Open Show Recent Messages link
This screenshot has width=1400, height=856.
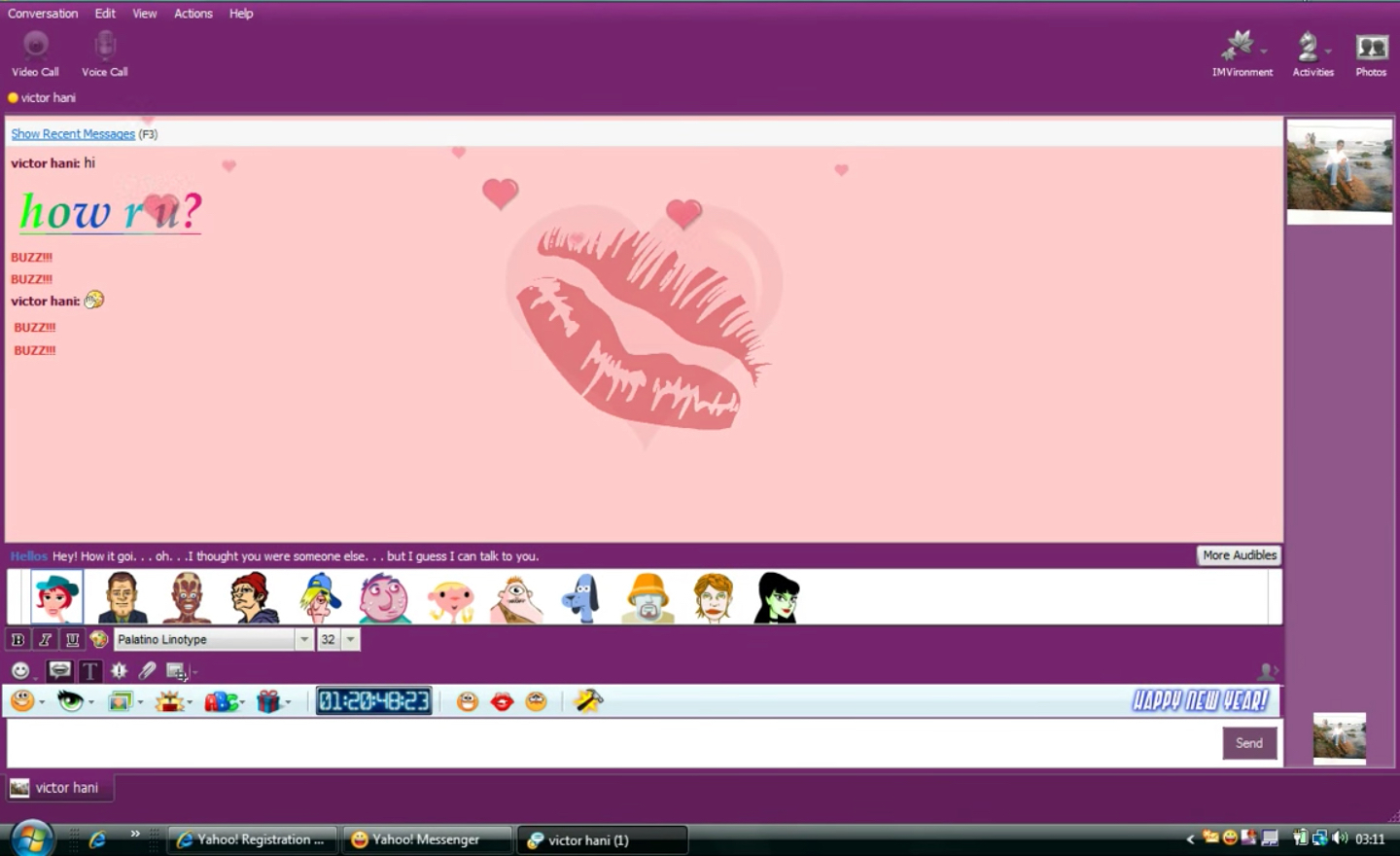(x=73, y=133)
